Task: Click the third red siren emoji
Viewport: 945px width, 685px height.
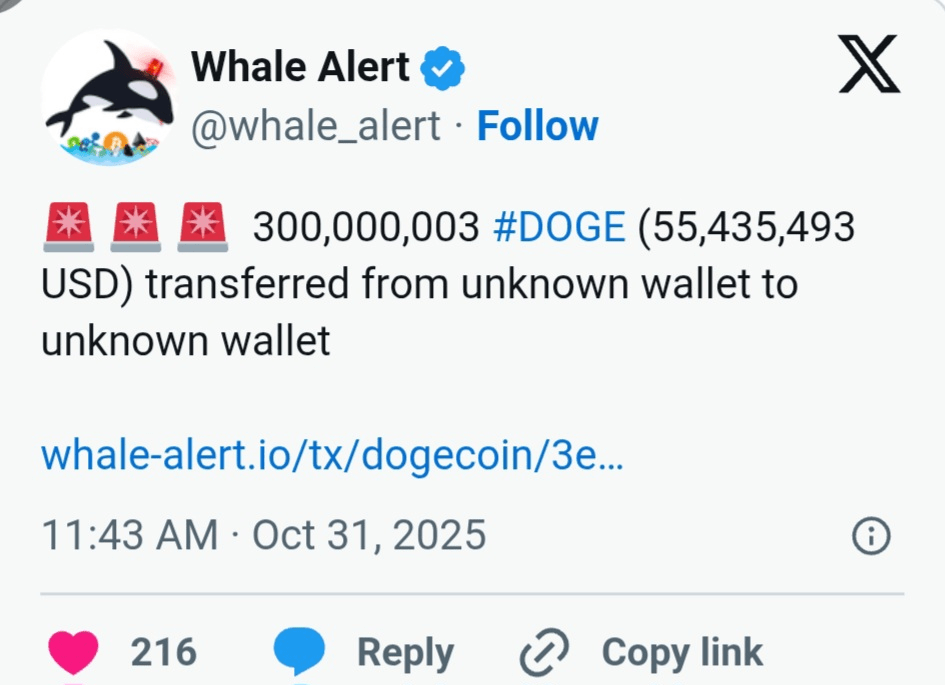Action: click(202, 227)
